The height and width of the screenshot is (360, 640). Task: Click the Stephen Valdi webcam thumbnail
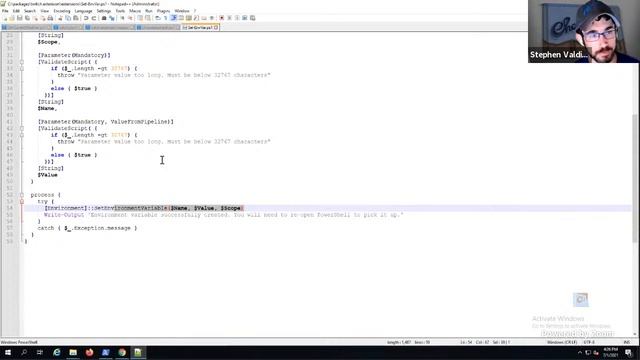(x=584, y=31)
